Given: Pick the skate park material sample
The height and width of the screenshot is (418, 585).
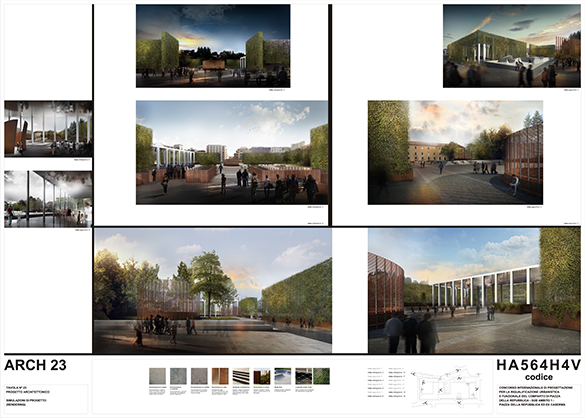Looking at the screenshot, I should 283,376.
